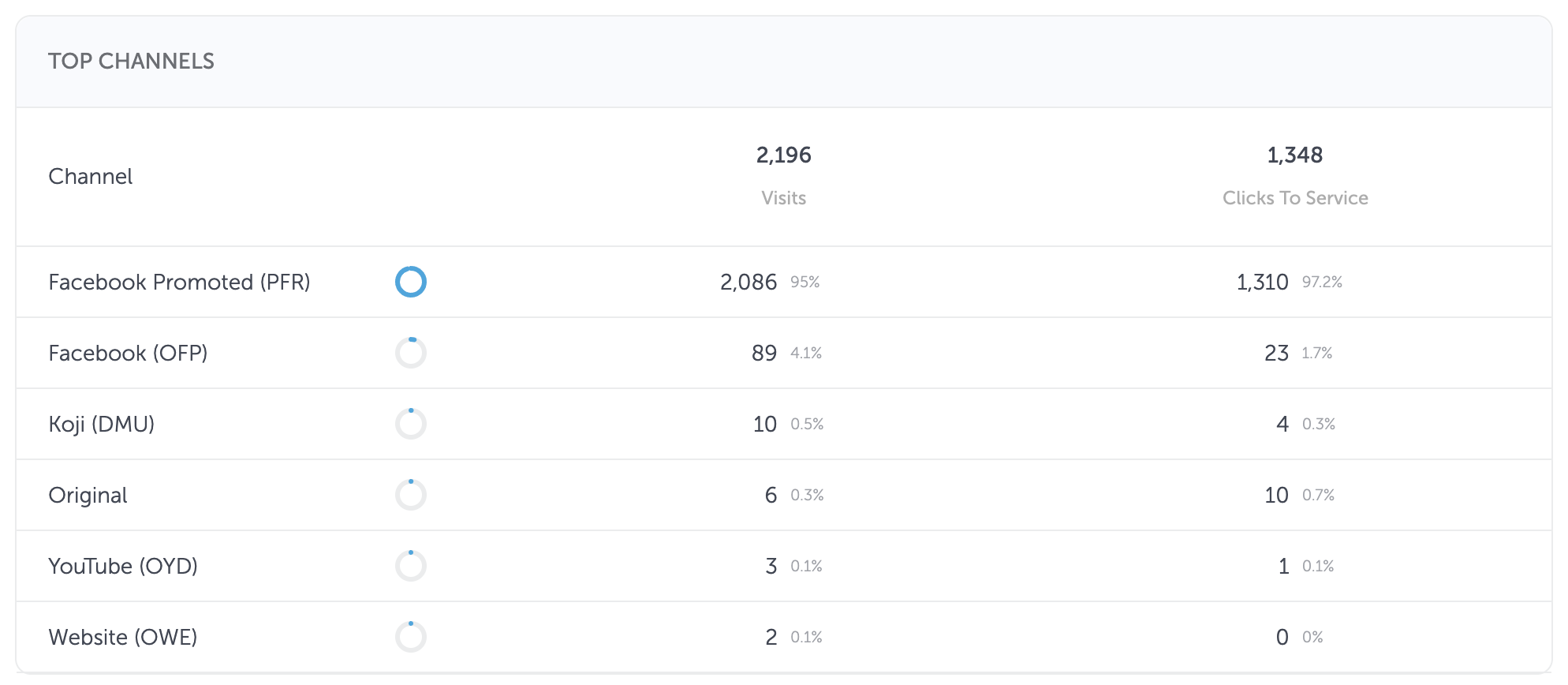Click the 2,196 total visits figure
The image size is (1568, 685).
pyautogui.click(x=783, y=155)
